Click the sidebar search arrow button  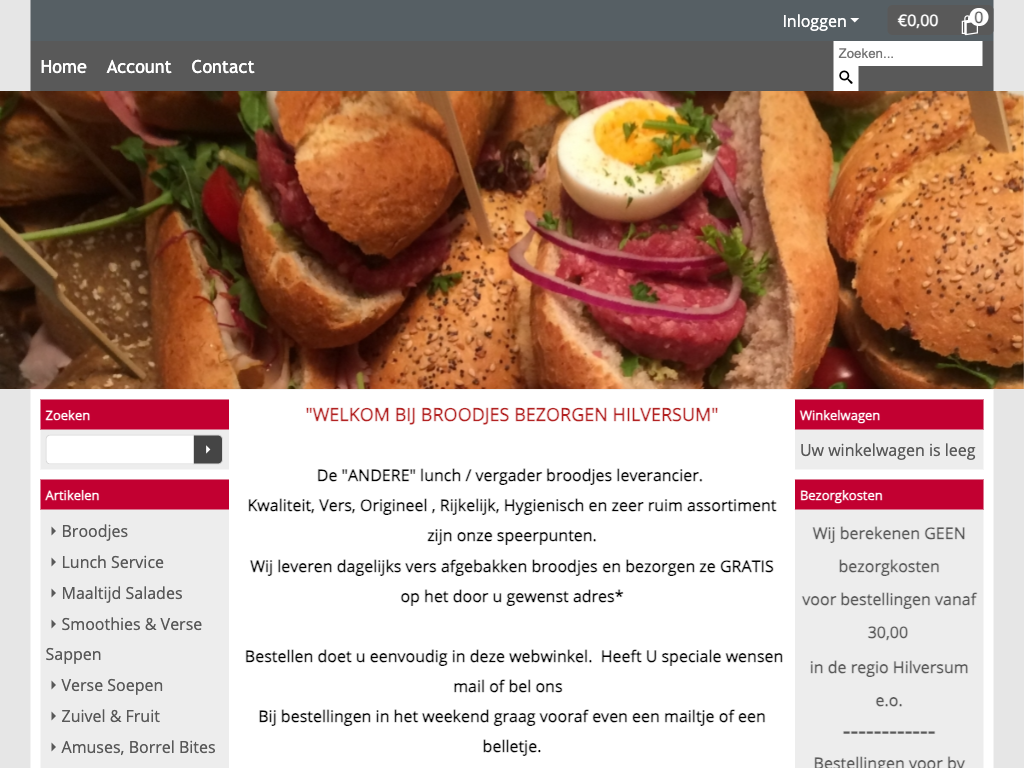point(208,449)
